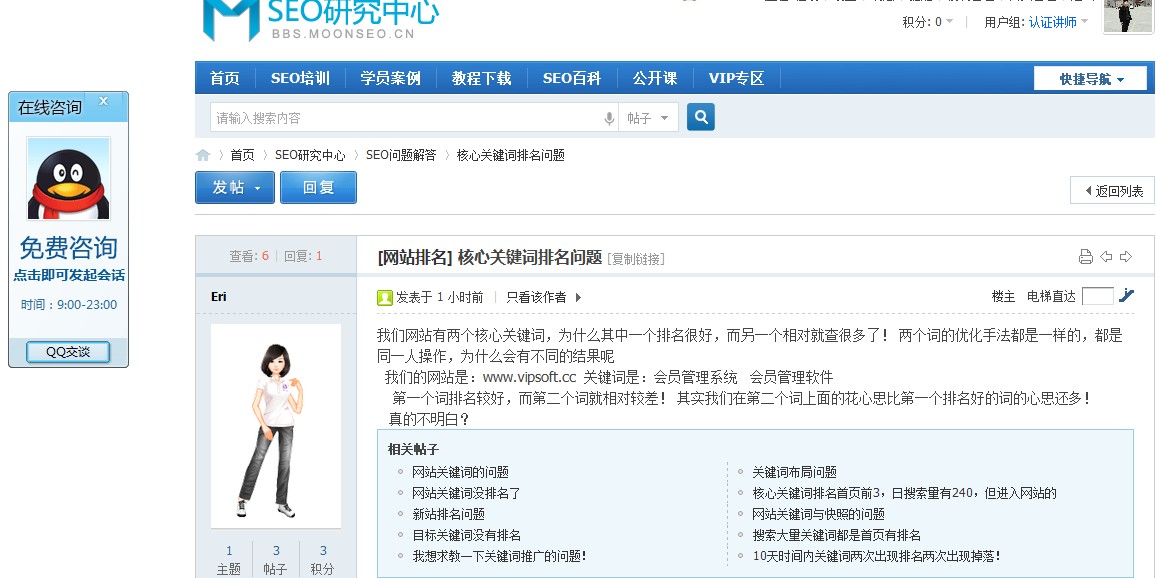This screenshot has width=1156, height=578.
Task: Click the search magnifier button
Action: [x=701, y=117]
